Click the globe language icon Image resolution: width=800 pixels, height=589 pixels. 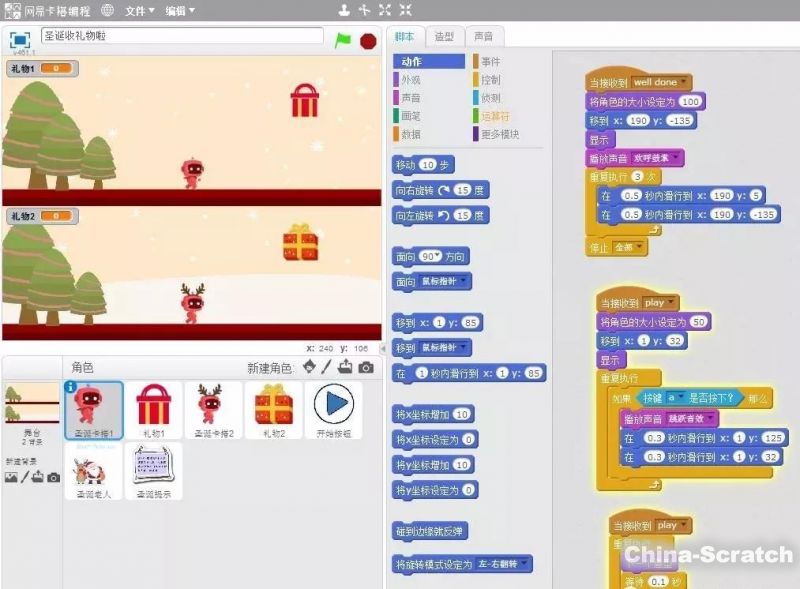[107, 10]
